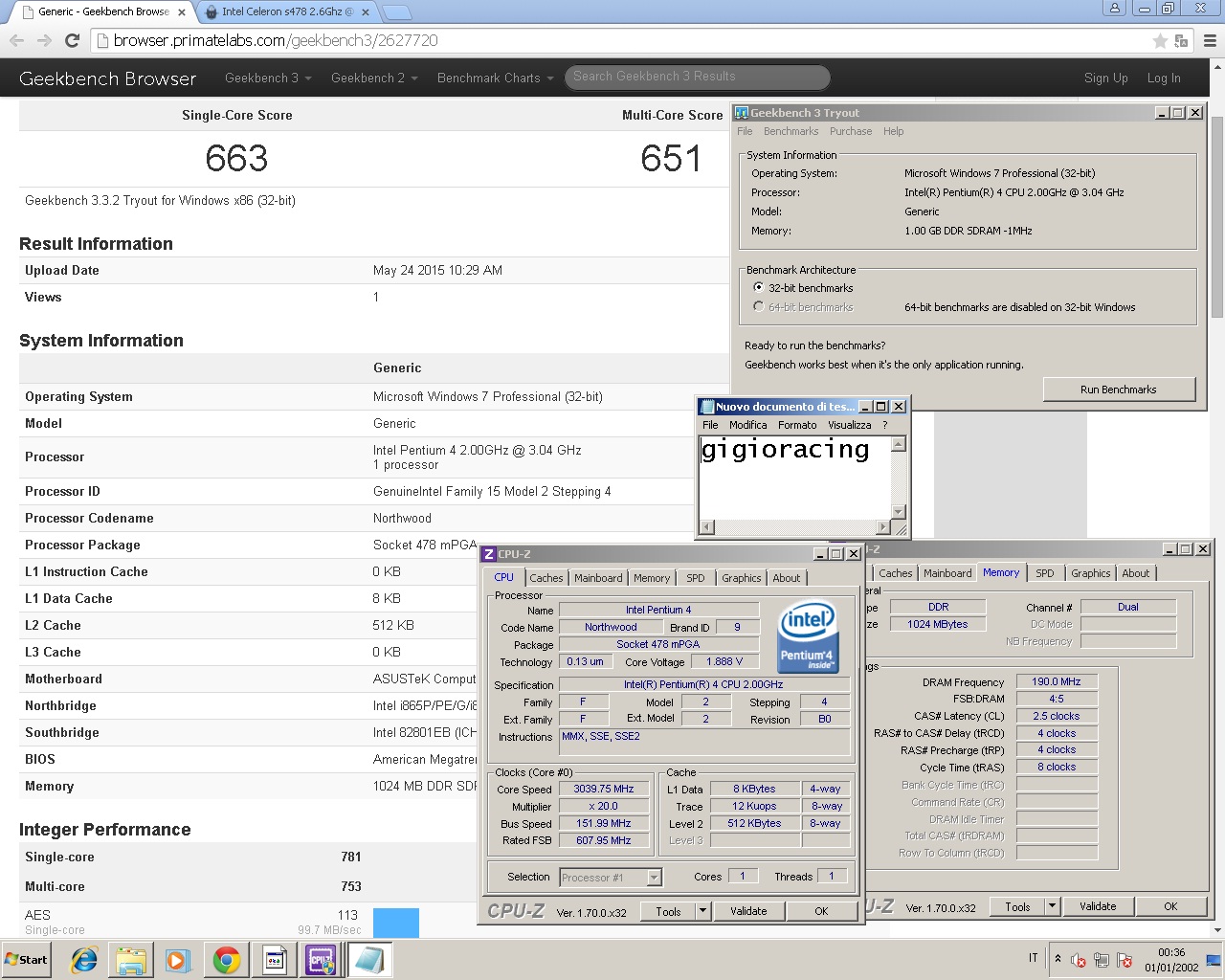Click the gigioracing text in Notepad
Viewport: 1225px width, 980px height.
785,450
